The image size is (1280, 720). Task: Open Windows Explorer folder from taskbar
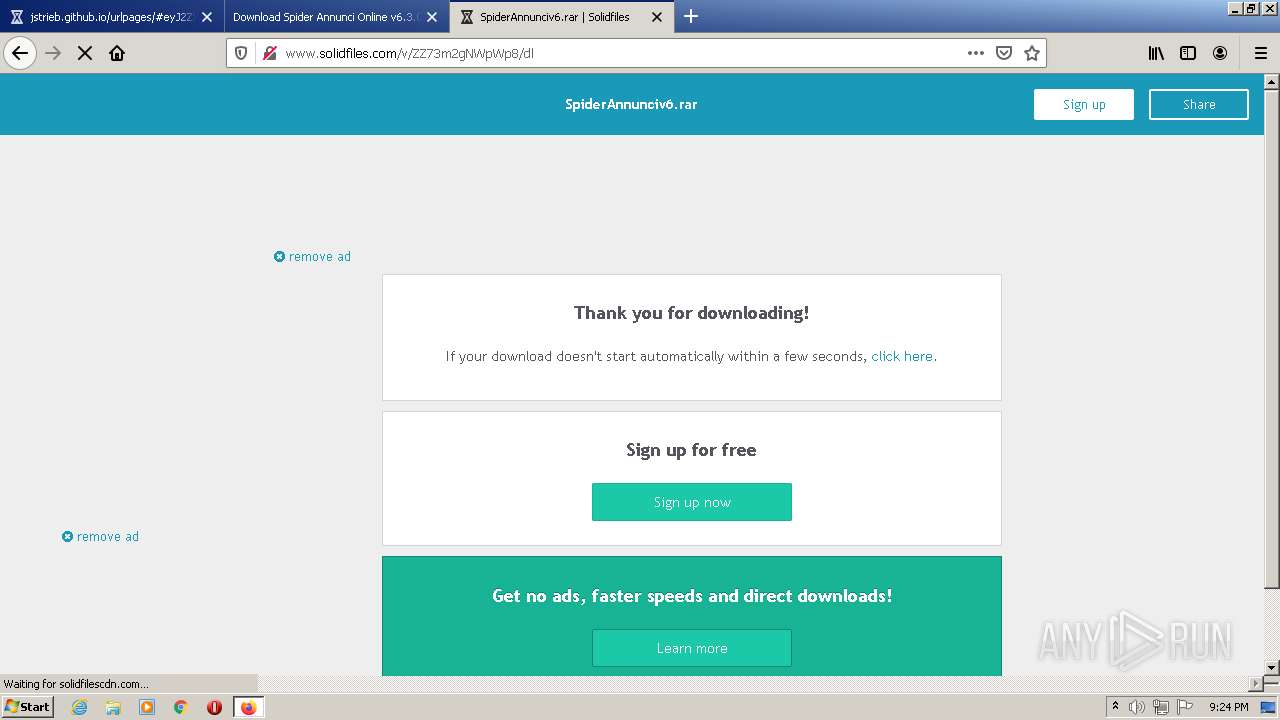click(113, 707)
